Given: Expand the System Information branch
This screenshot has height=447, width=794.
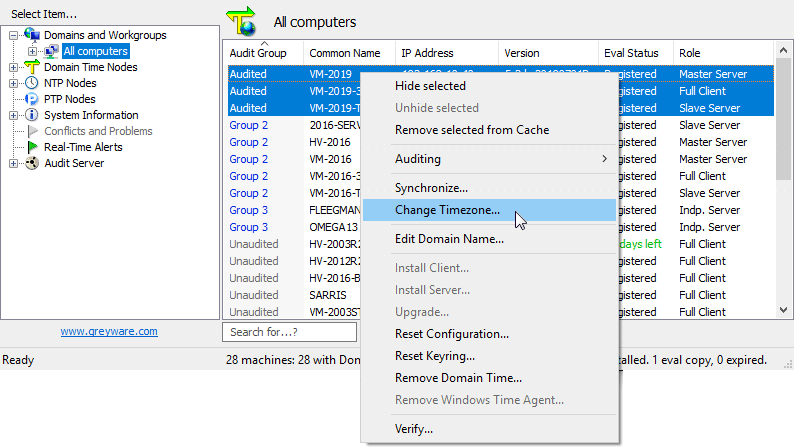Looking at the screenshot, I should [14, 115].
